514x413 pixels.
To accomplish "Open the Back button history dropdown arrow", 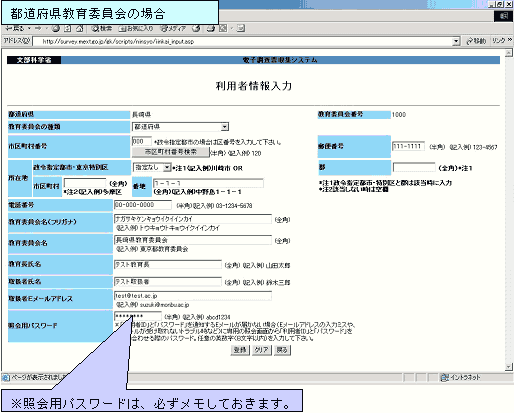I will click(29, 29).
